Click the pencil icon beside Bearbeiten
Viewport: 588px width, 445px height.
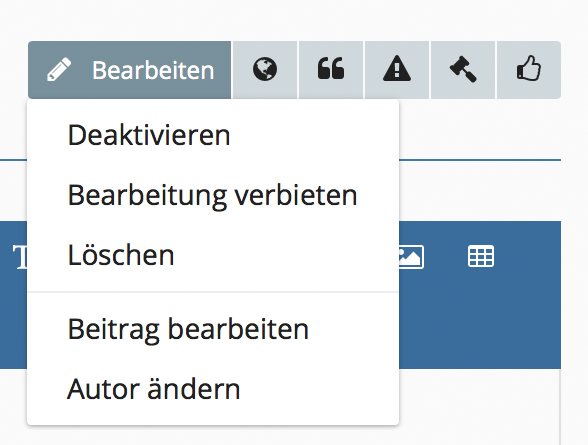coord(59,70)
